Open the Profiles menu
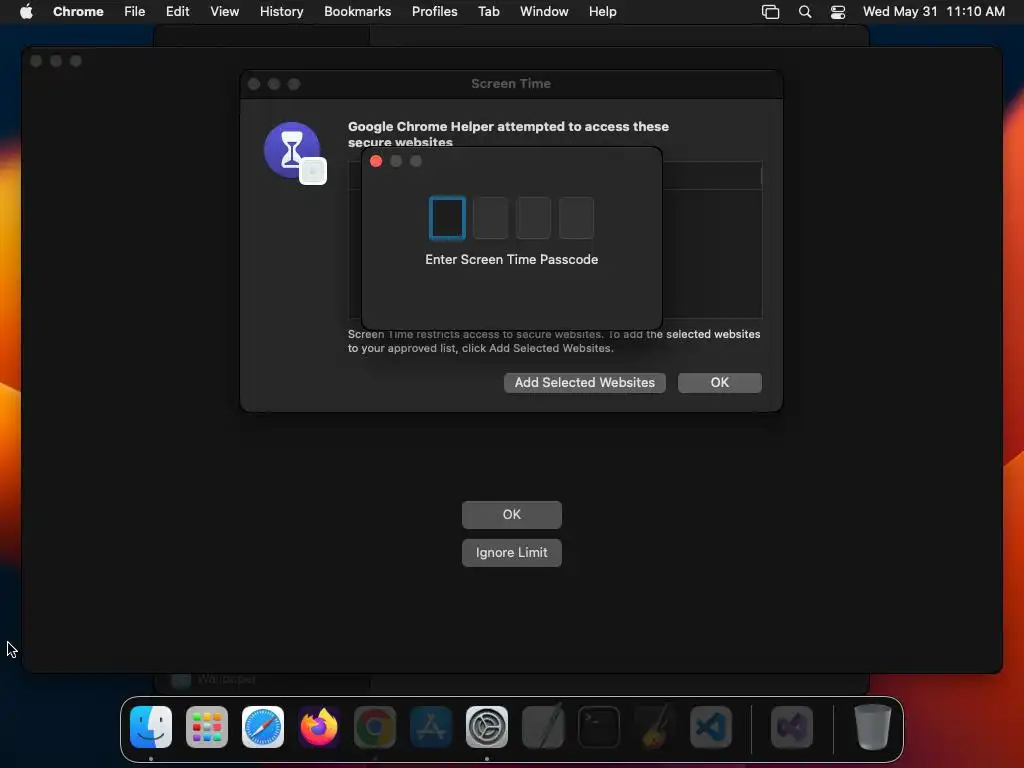 (x=434, y=11)
